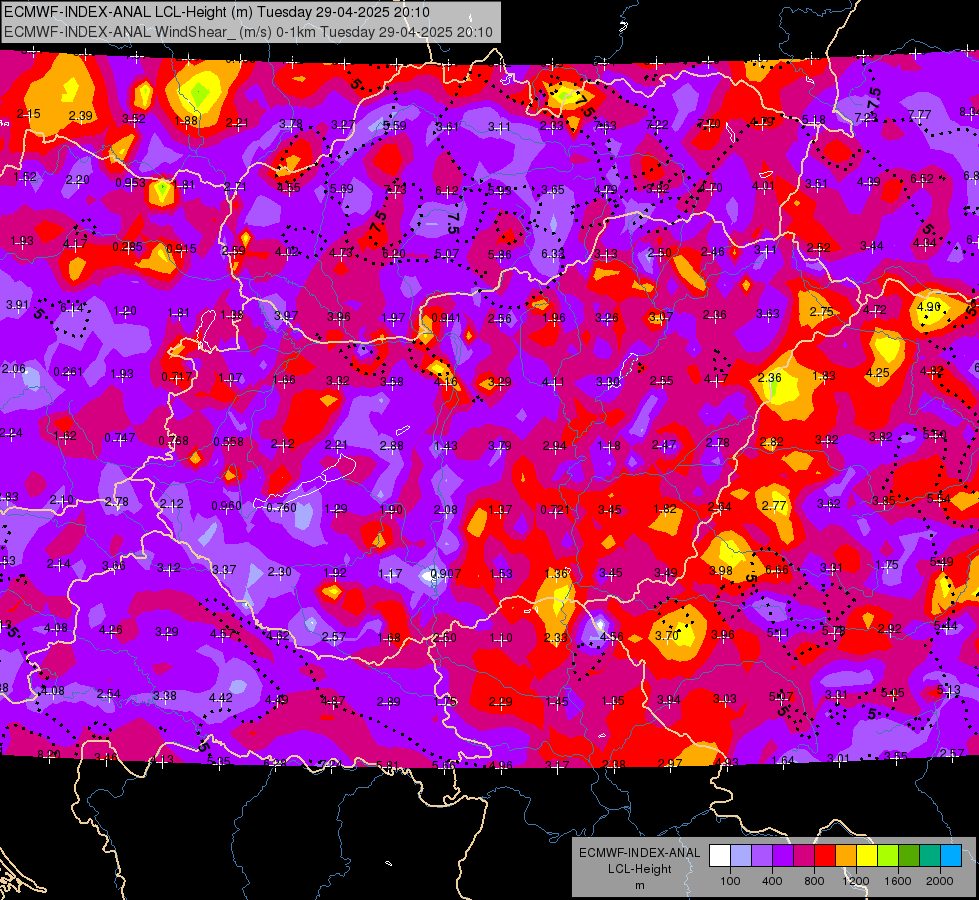Image resolution: width=979 pixels, height=900 pixels.
Task: Click the orange legend swatch
Action: (x=846, y=855)
